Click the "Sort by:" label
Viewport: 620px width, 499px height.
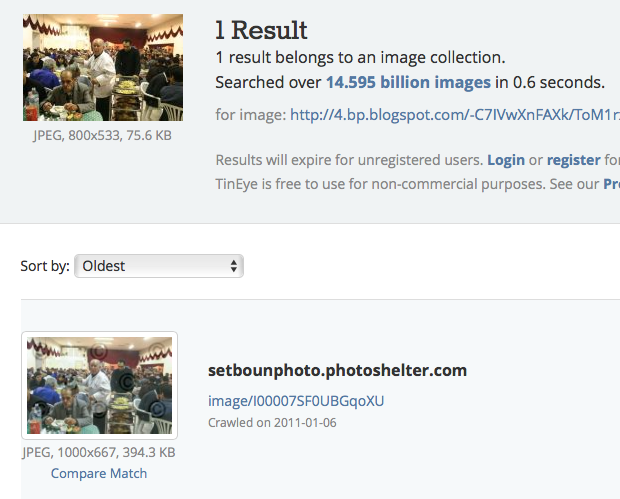[x=45, y=266]
